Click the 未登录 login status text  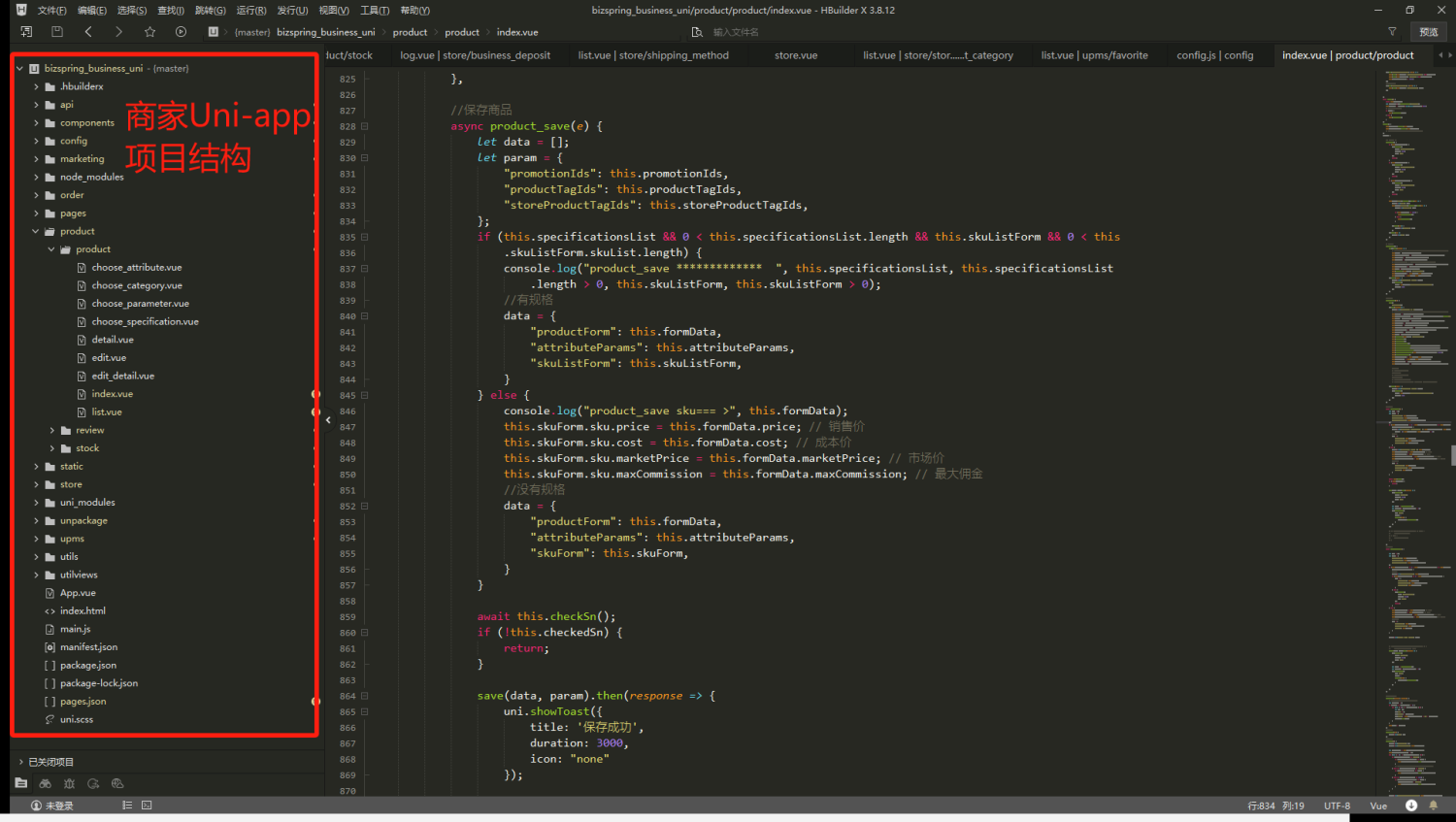coord(59,806)
